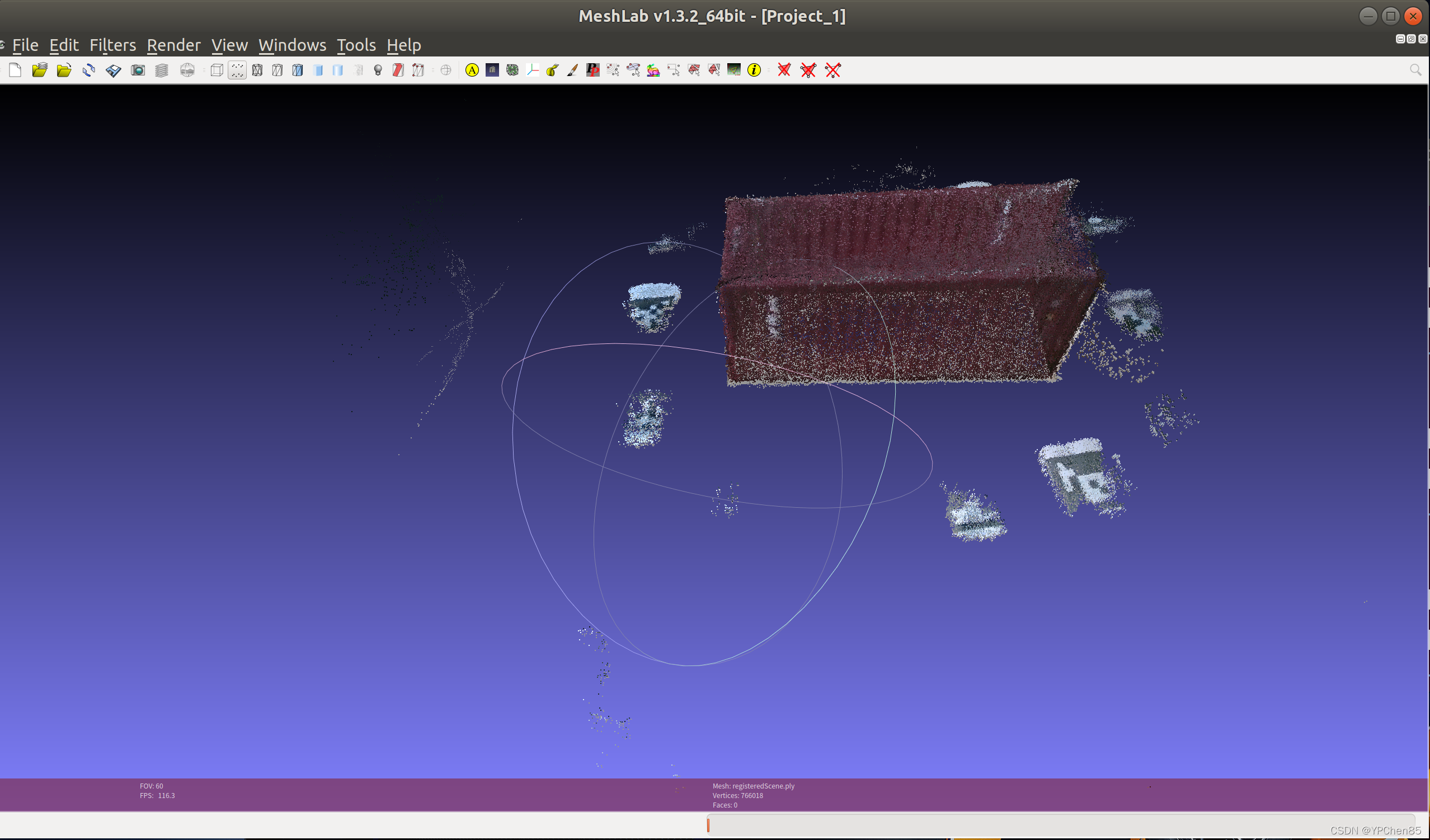
Task: Show the layer dialog stack icon
Action: click(162, 70)
